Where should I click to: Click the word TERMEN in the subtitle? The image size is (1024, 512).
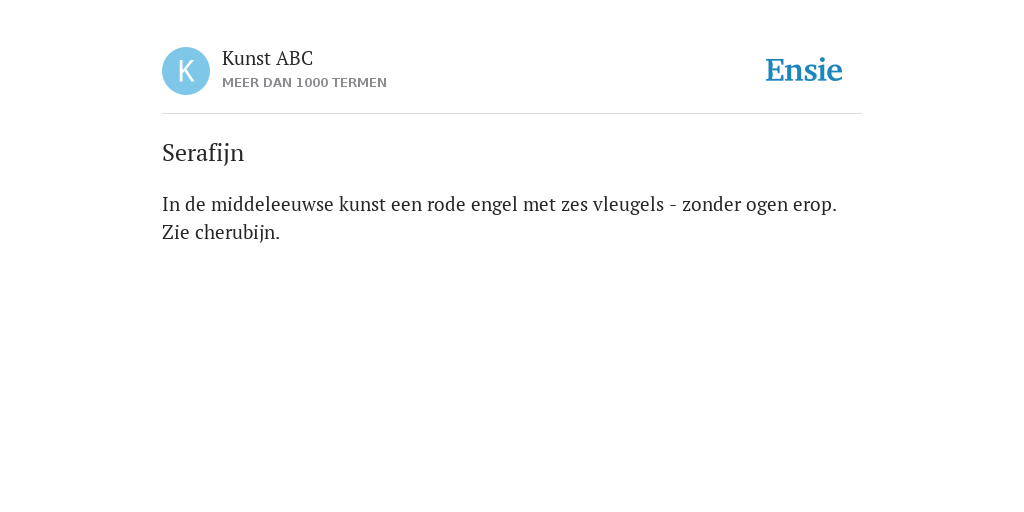pos(359,83)
